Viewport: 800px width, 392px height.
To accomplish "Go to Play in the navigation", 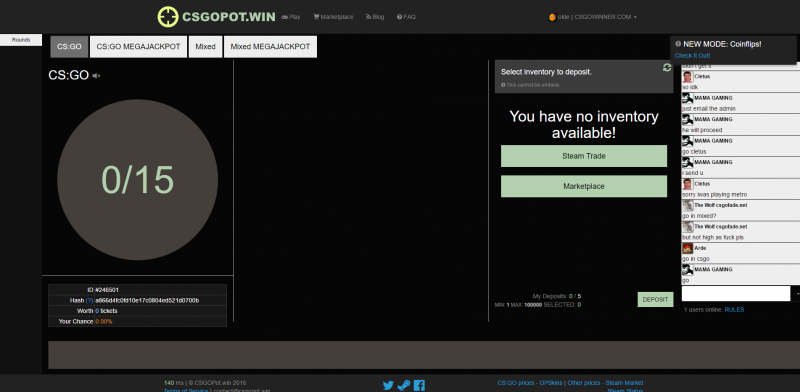I will click(x=291, y=17).
